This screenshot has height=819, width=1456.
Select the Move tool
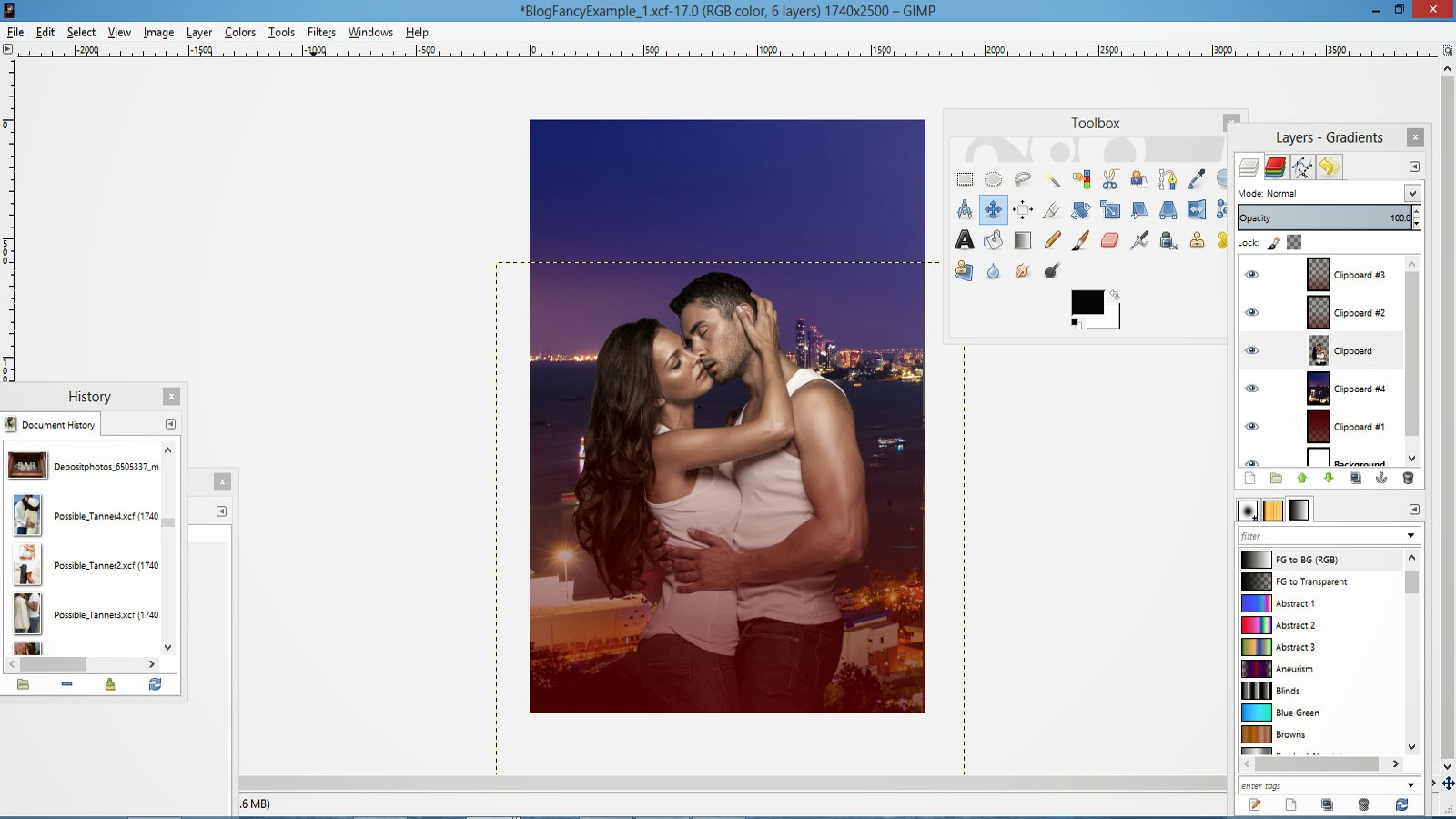pos(994,210)
